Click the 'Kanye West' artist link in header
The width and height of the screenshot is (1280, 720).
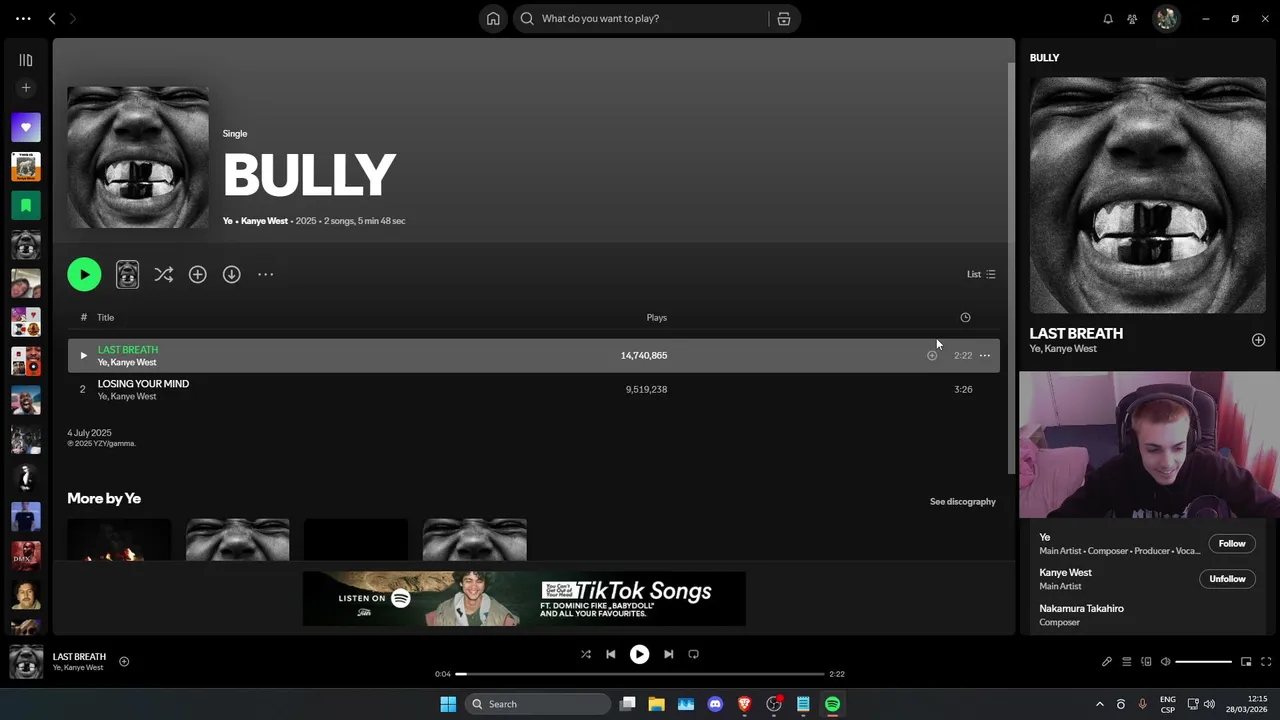(x=264, y=221)
